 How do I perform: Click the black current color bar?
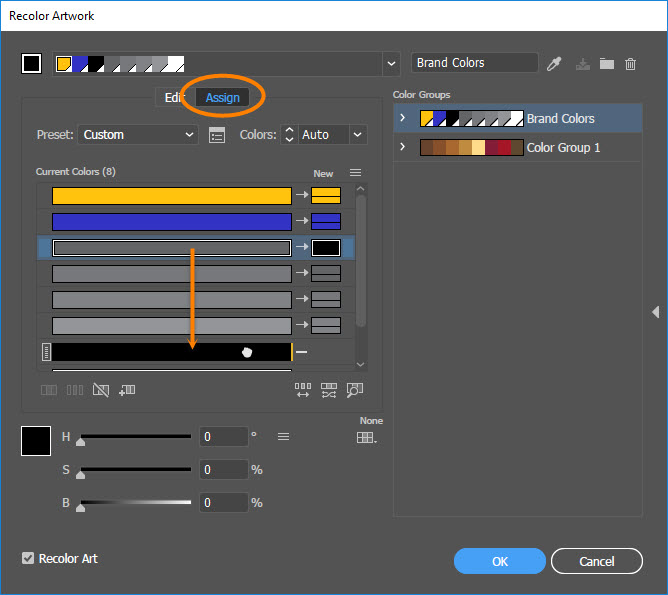pyautogui.click(x=172, y=352)
